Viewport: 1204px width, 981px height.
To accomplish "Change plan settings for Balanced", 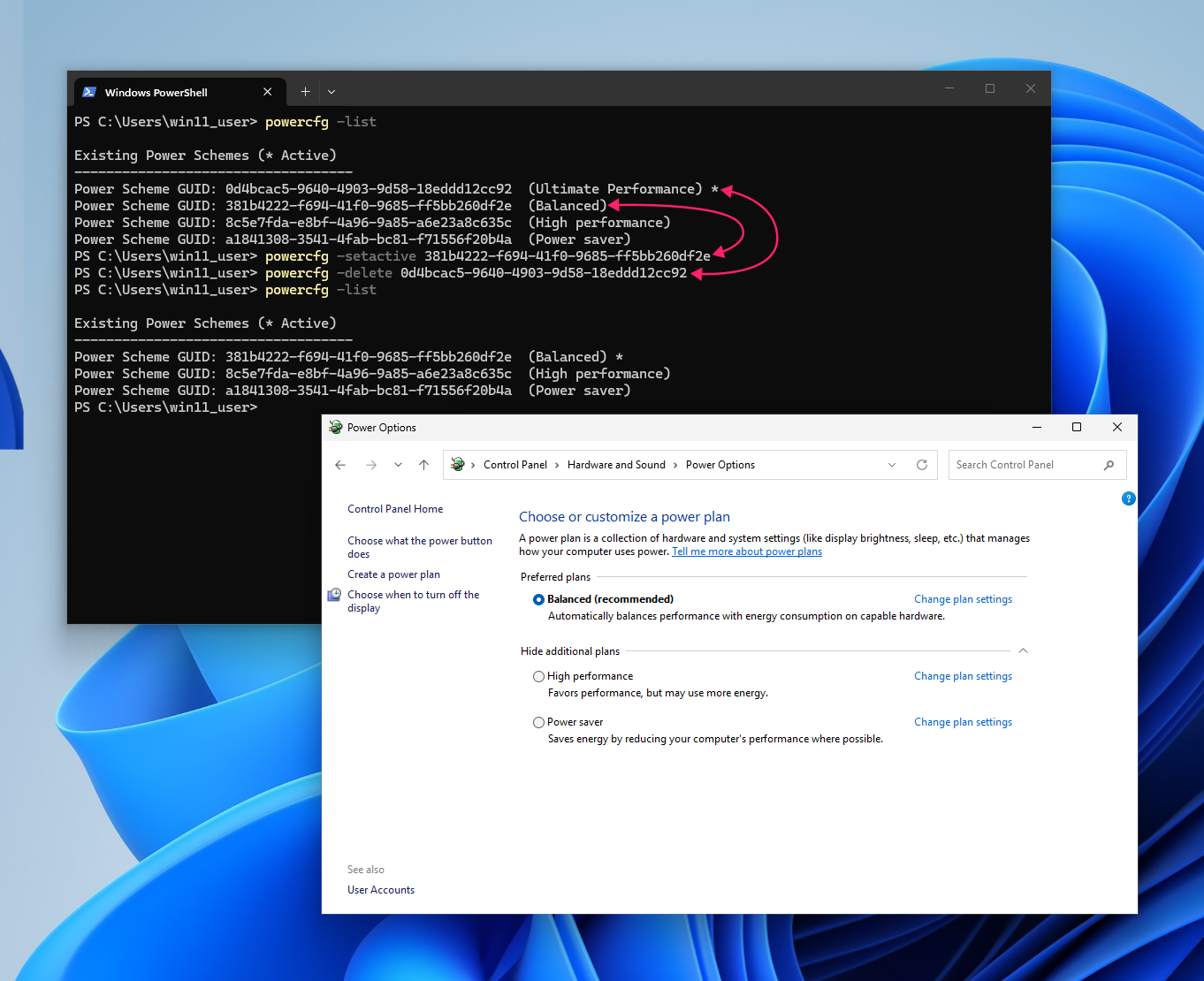I will tap(963, 599).
